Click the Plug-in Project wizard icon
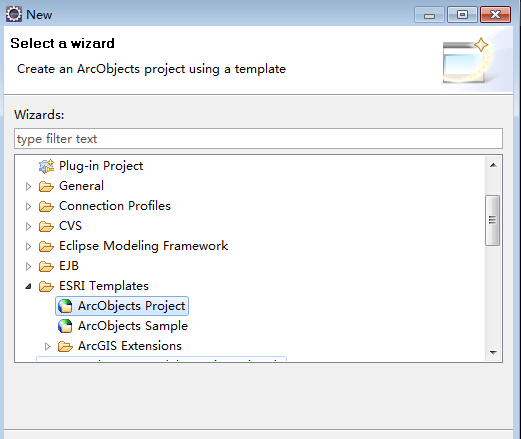521x439 pixels. [46, 166]
